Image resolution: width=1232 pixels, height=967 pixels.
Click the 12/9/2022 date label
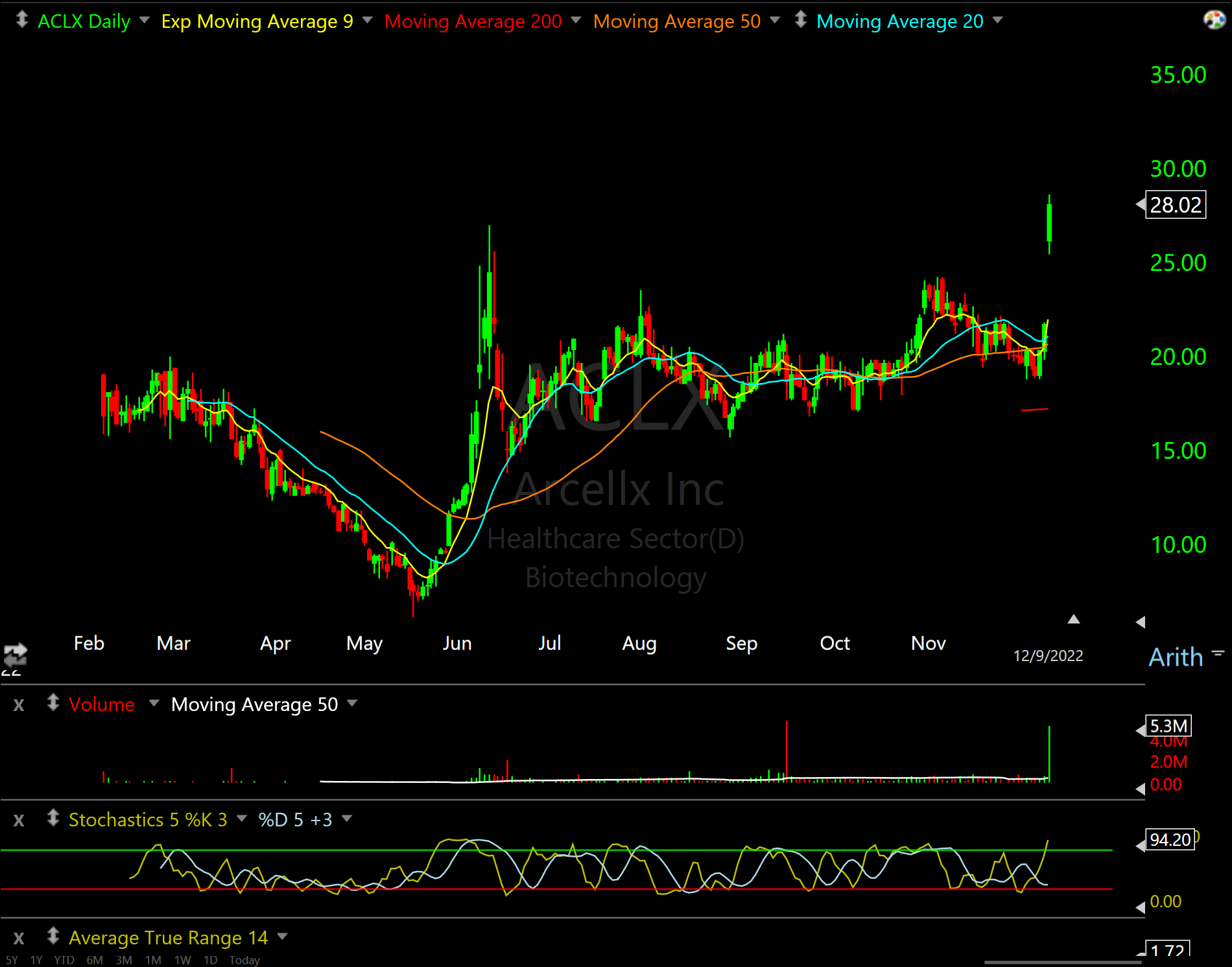point(1048,656)
